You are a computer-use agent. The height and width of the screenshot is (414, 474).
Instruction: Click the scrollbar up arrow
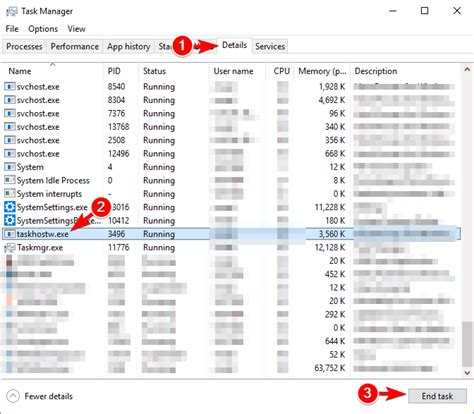click(467, 70)
